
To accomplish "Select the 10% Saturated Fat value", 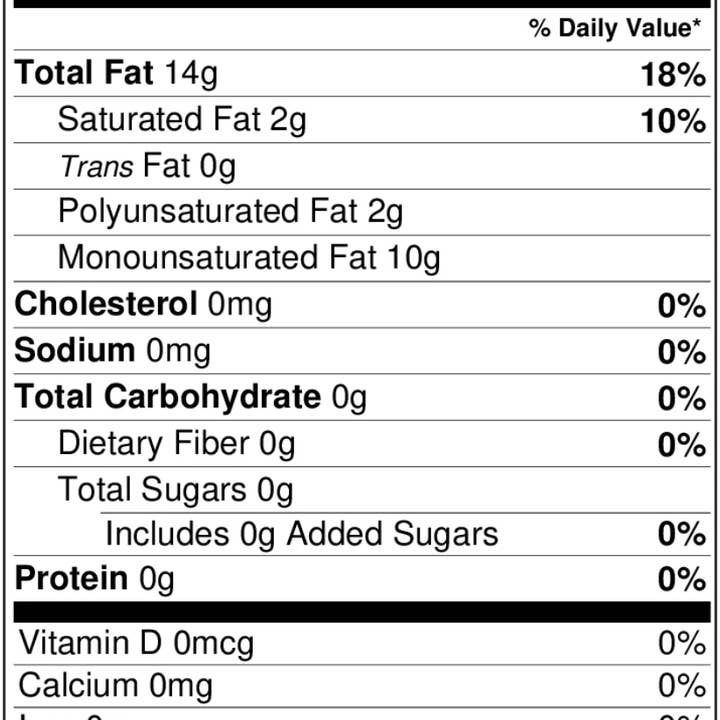I will coord(673,121).
